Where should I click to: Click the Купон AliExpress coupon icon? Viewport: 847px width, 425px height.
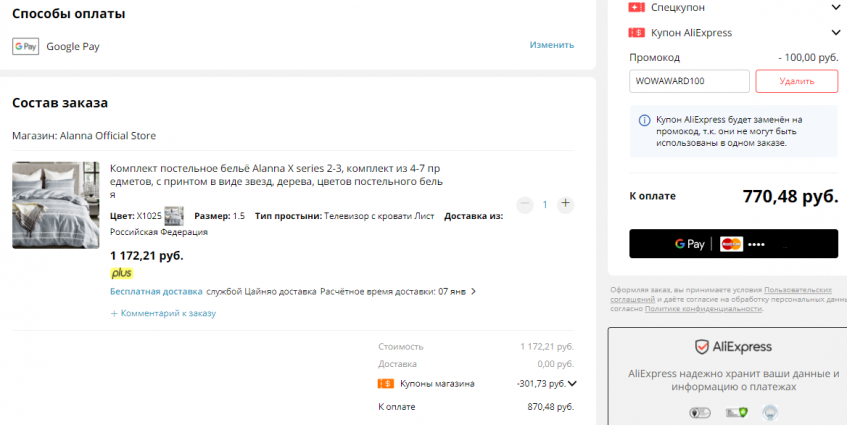click(636, 33)
